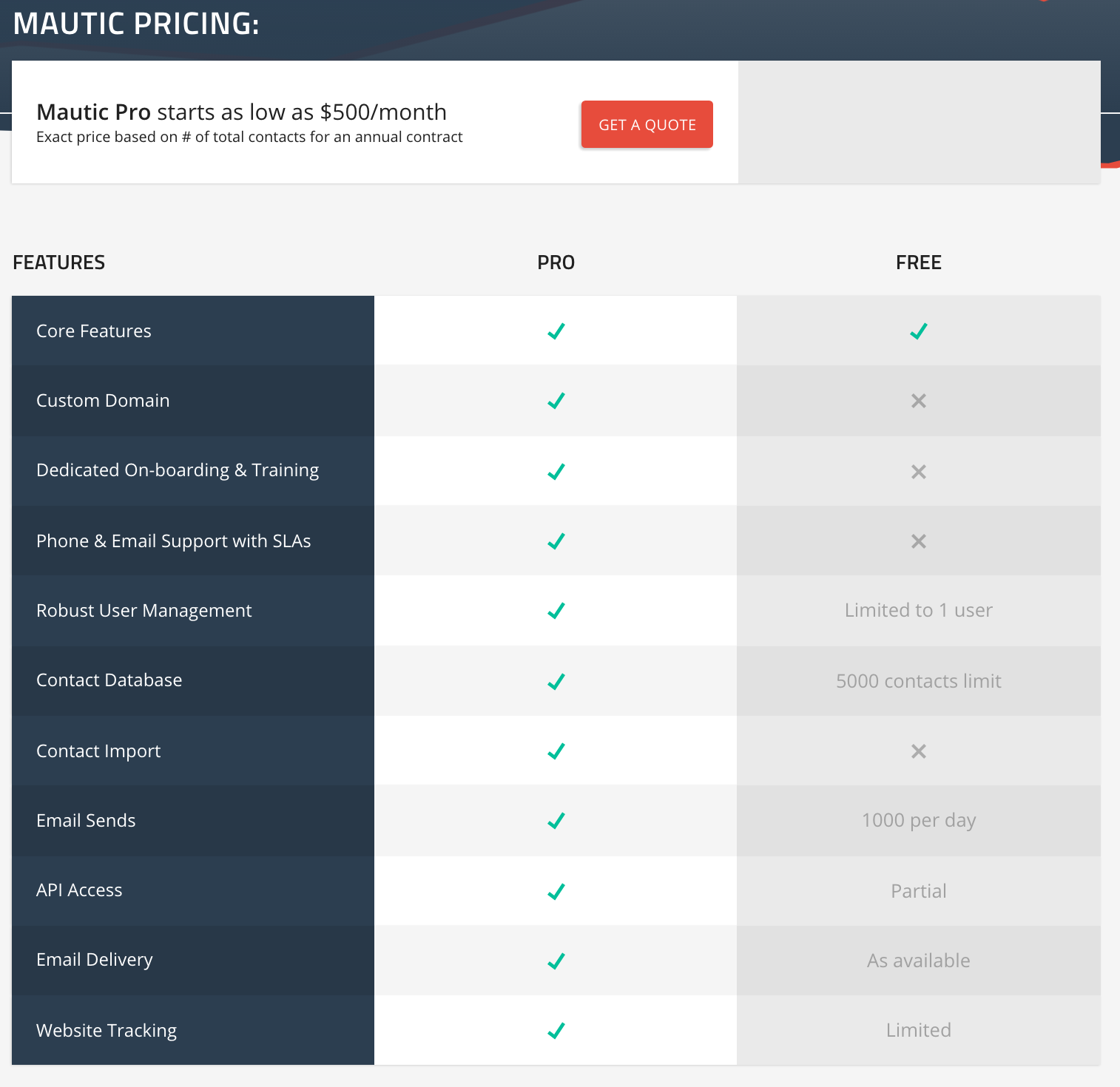This screenshot has height=1087, width=1120.
Task: Click Pro checkmark for Phone & Email Support
Action: coord(556,541)
